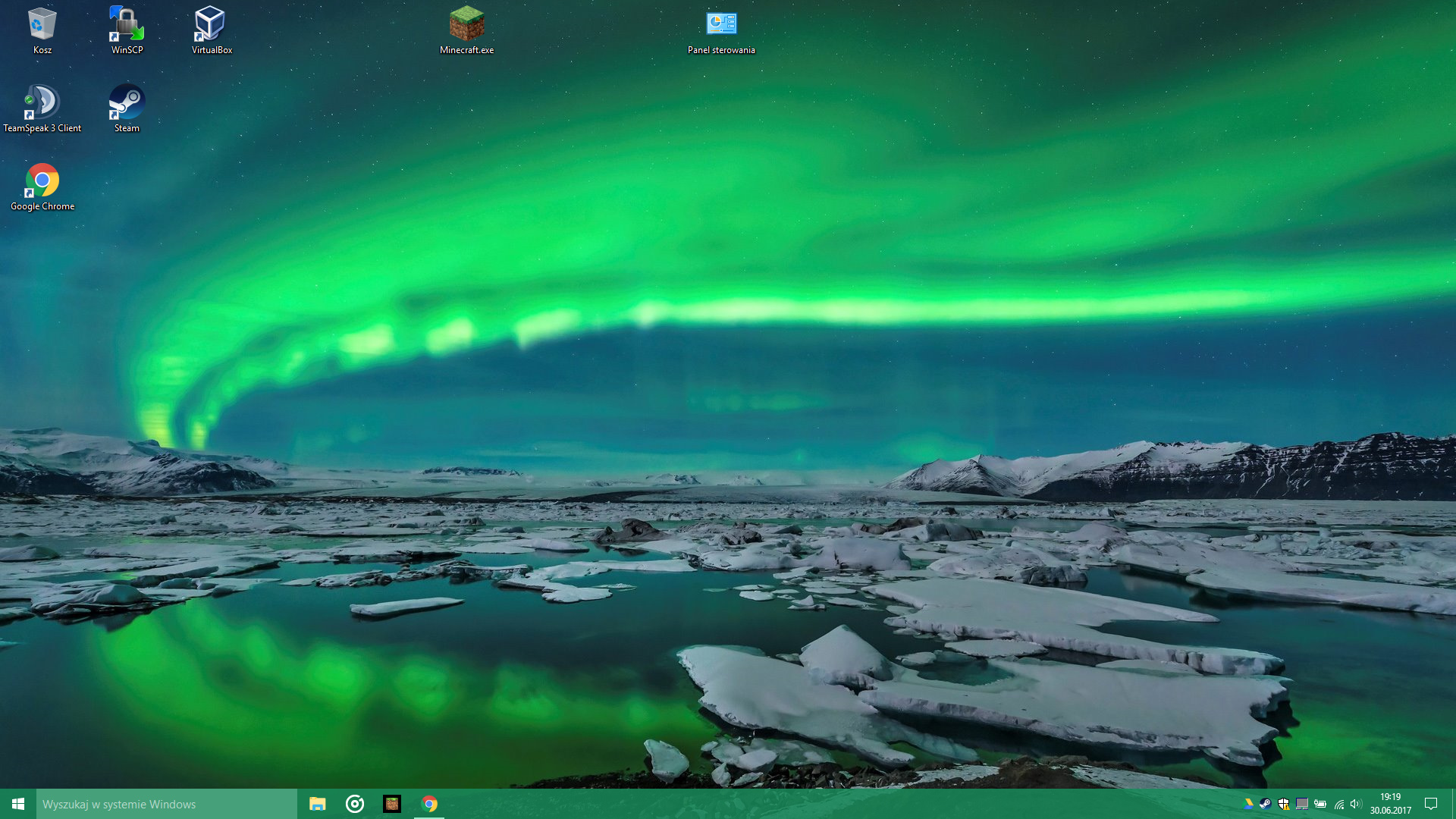Select the Google Chrome desktop shortcut

(42, 183)
